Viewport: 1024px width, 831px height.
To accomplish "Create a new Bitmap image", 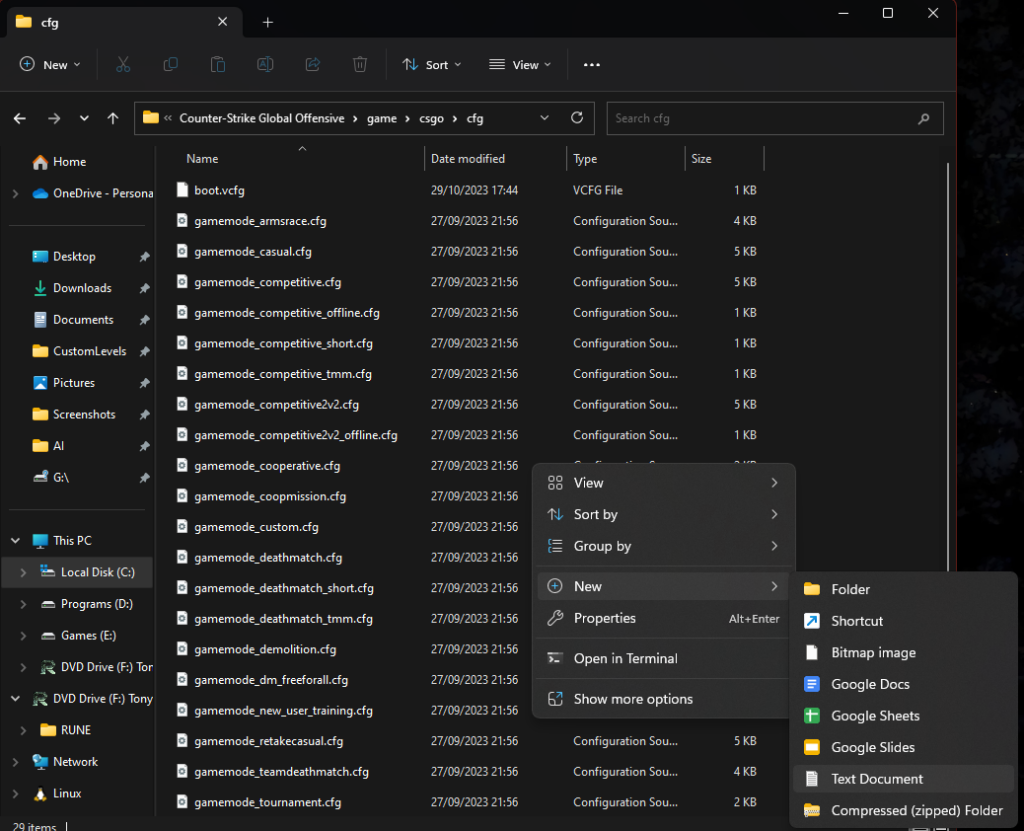I will tap(903, 653).
